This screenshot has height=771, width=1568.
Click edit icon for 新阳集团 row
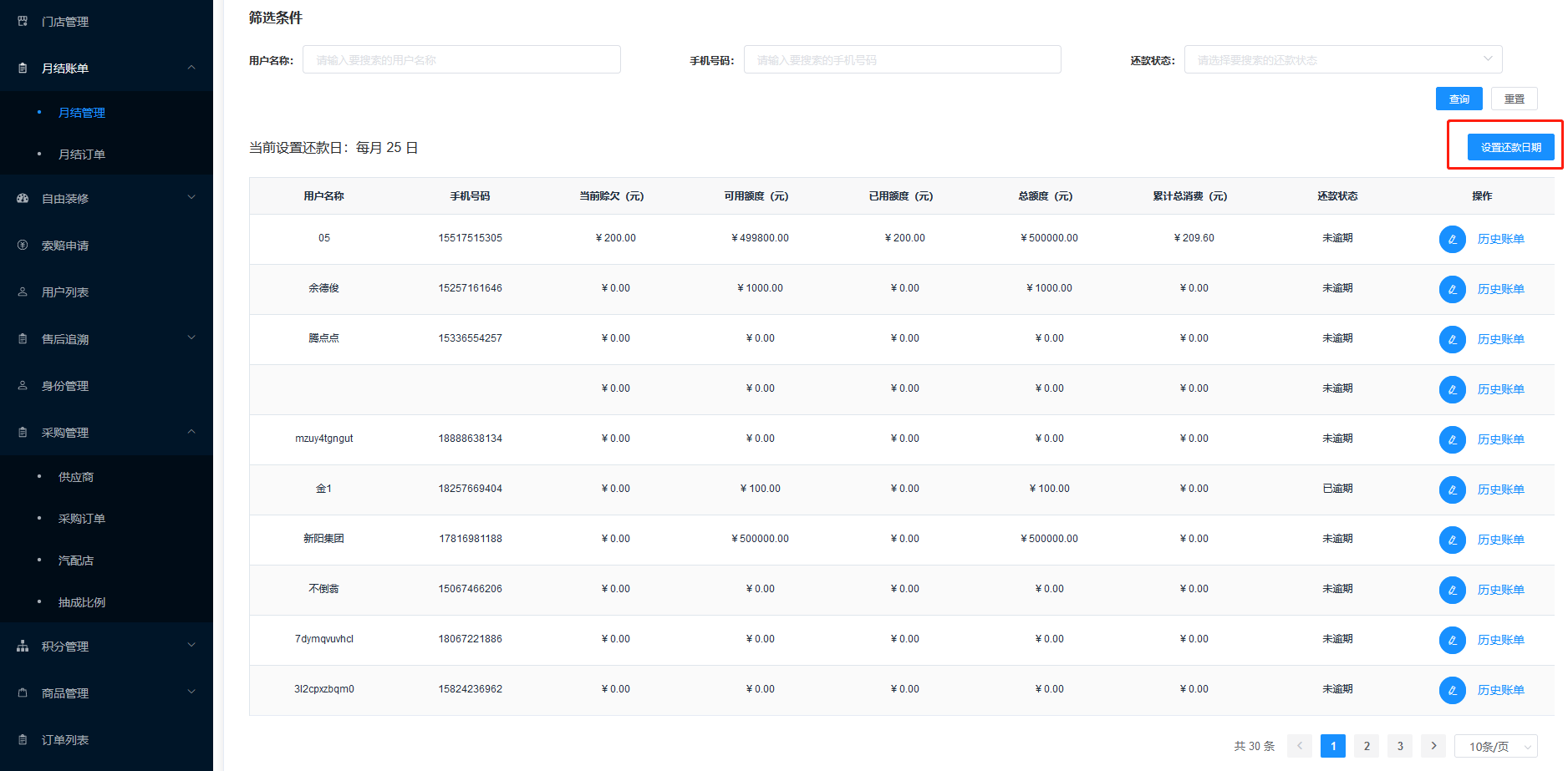point(1452,540)
